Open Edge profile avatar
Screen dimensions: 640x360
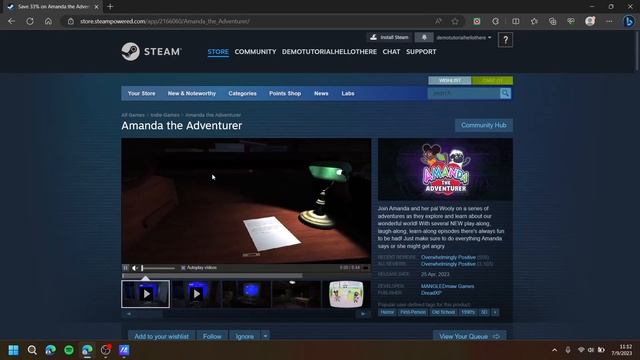pyautogui.click(x=590, y=21)
